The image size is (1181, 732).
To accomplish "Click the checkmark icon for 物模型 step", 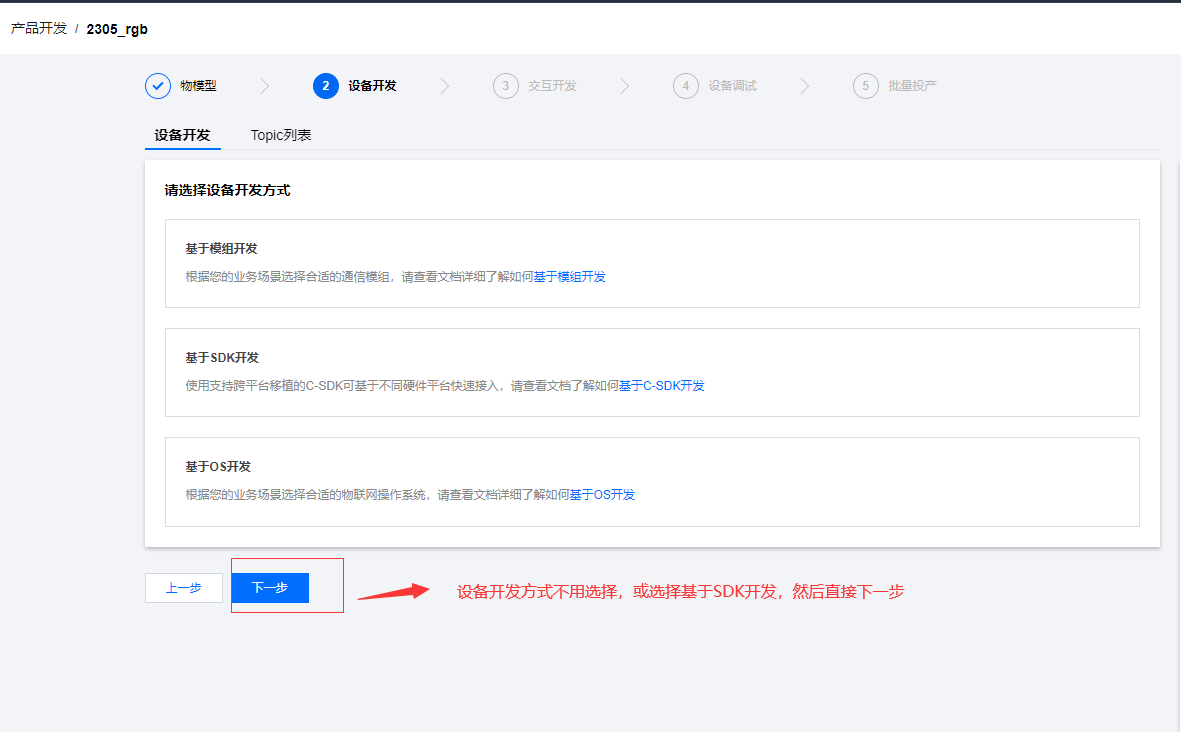I will [158, 86].
